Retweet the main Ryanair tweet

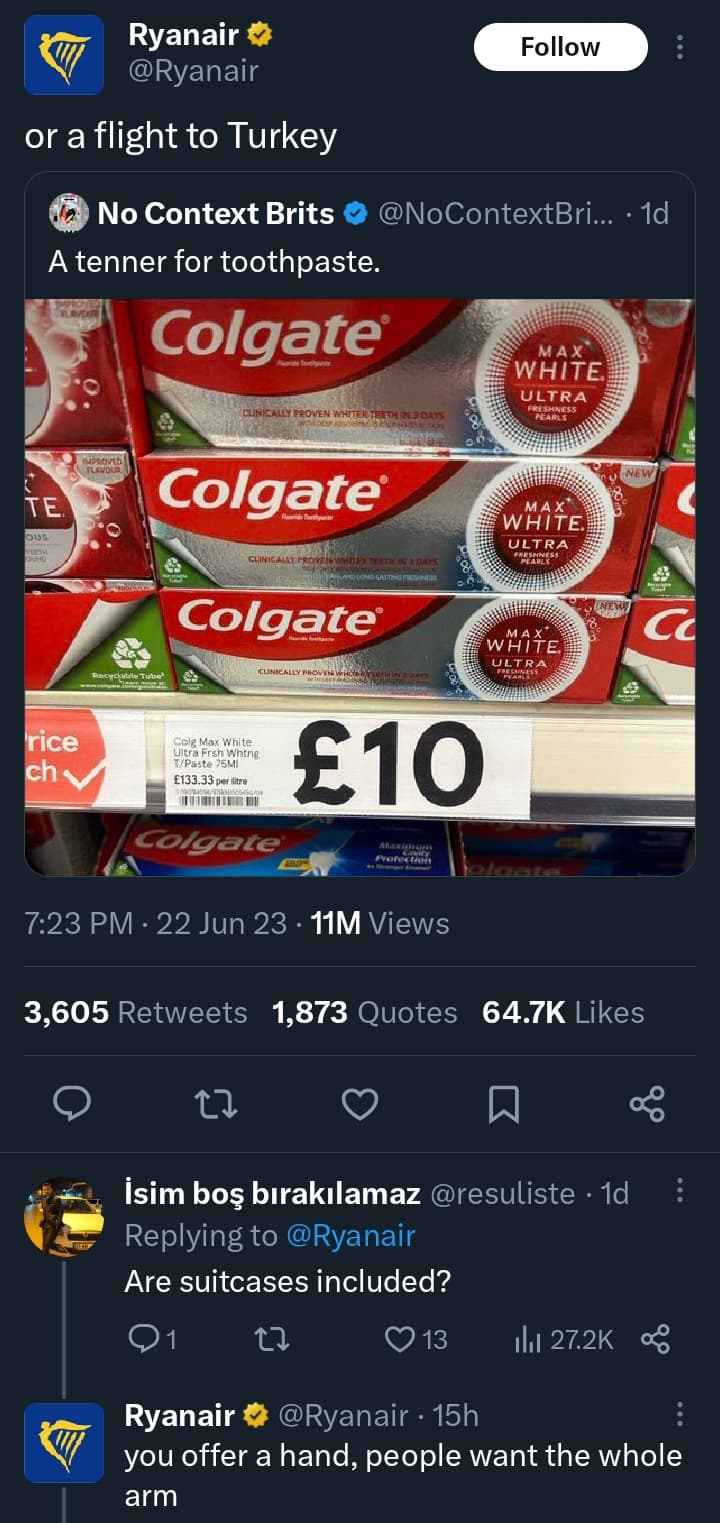215,1104
